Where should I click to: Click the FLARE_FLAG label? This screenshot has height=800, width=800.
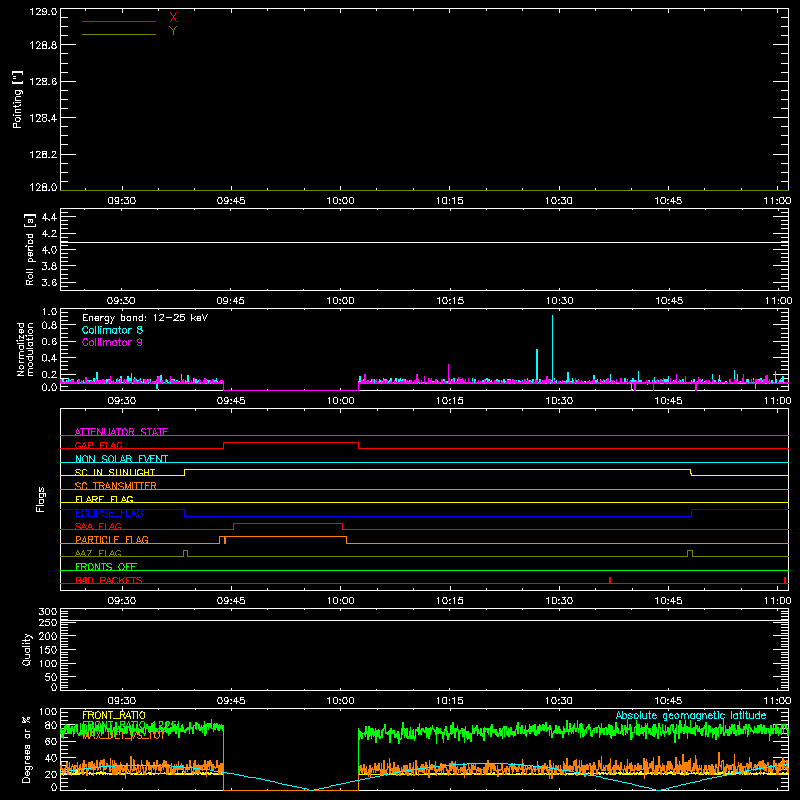(x=104, y=499)
